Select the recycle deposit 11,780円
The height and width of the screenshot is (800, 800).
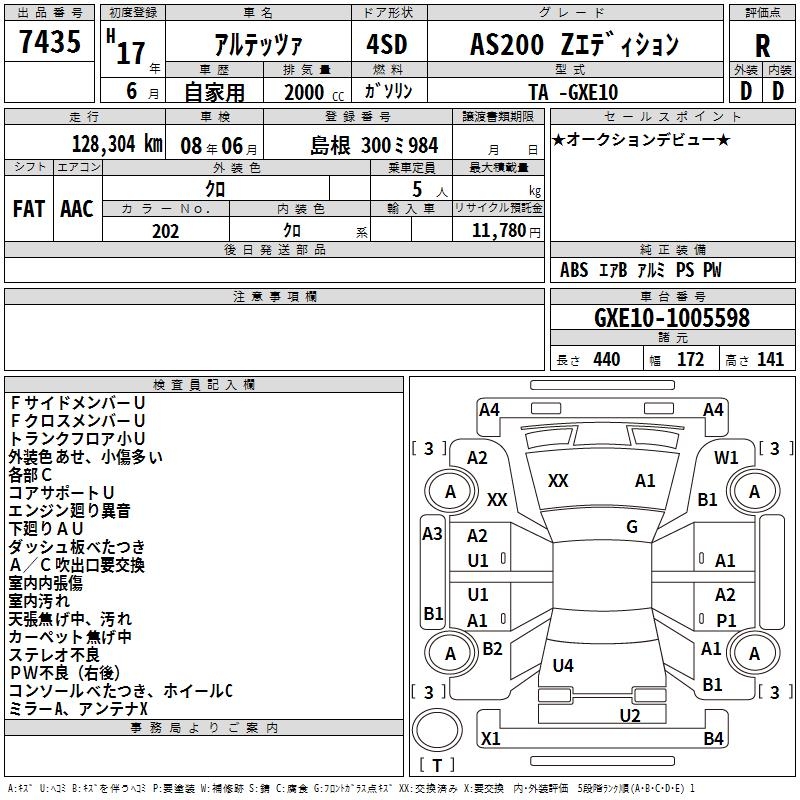tap(506, 231)
